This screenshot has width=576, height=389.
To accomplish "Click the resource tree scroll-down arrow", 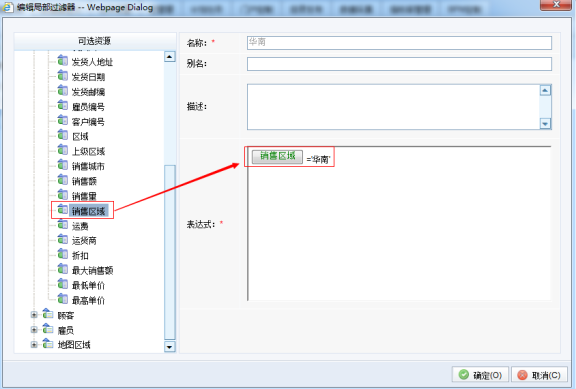I will point(169,346).
